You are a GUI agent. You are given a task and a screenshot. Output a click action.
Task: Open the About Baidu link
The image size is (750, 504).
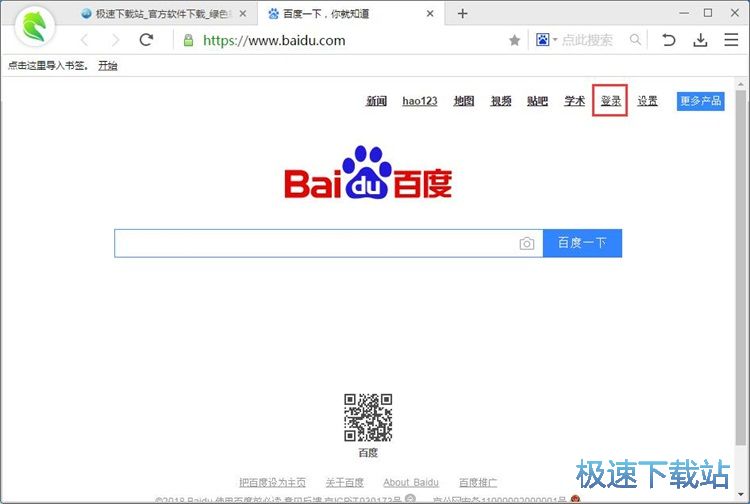pos(411,482)
